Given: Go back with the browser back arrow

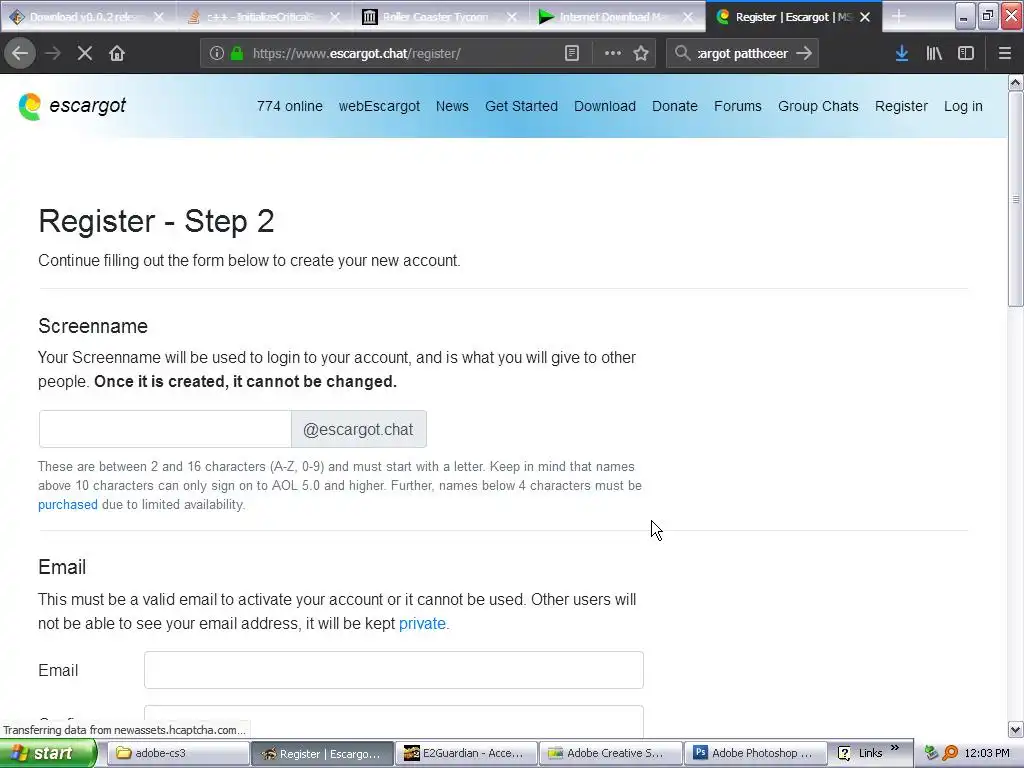Looking at the screenshot, I should click(20, 54).
